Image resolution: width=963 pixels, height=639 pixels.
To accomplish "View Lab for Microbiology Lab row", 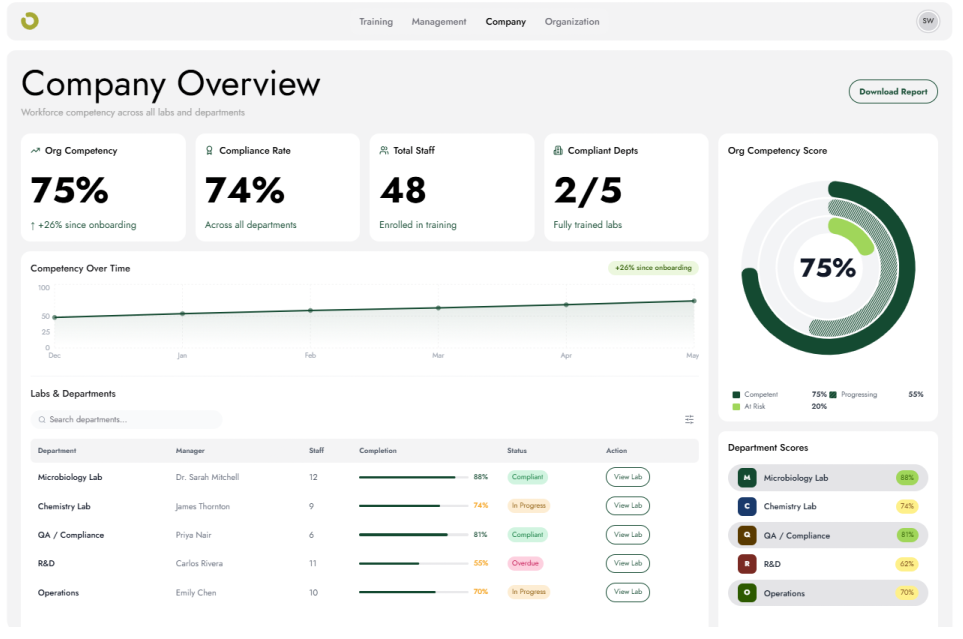I will click(628, 477).
